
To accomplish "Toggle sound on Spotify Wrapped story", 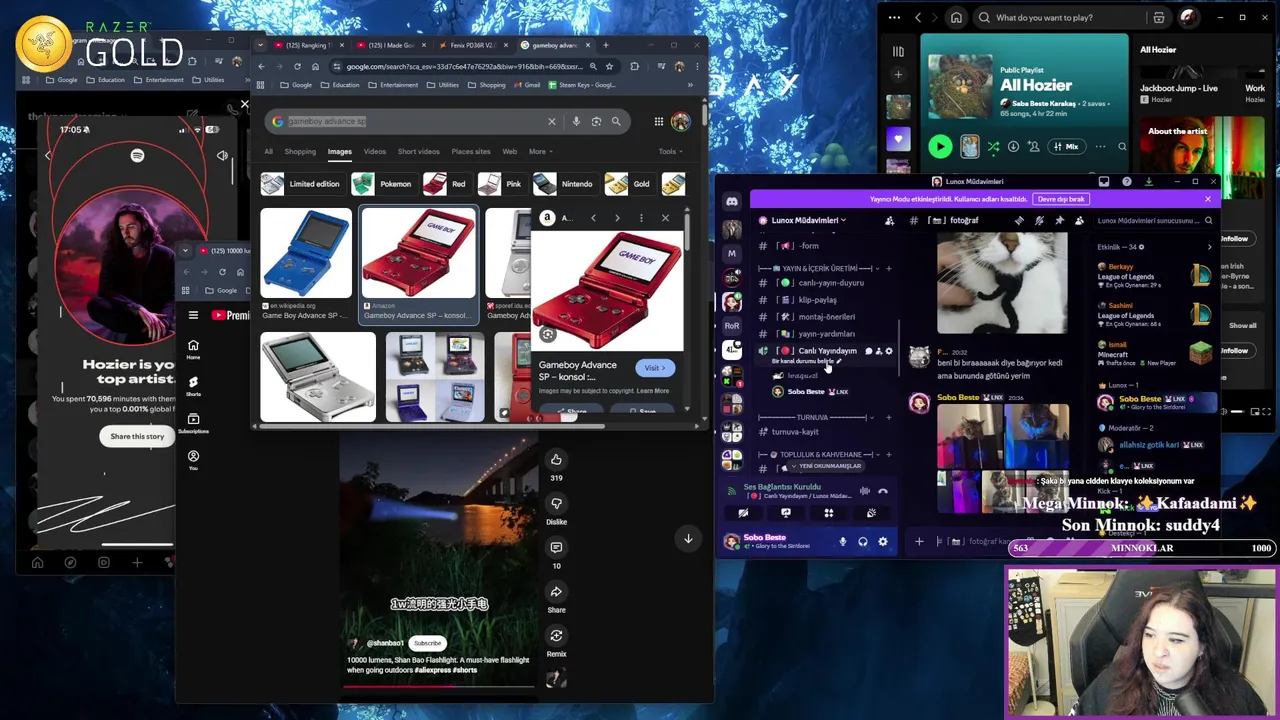I will pos(222,155).
